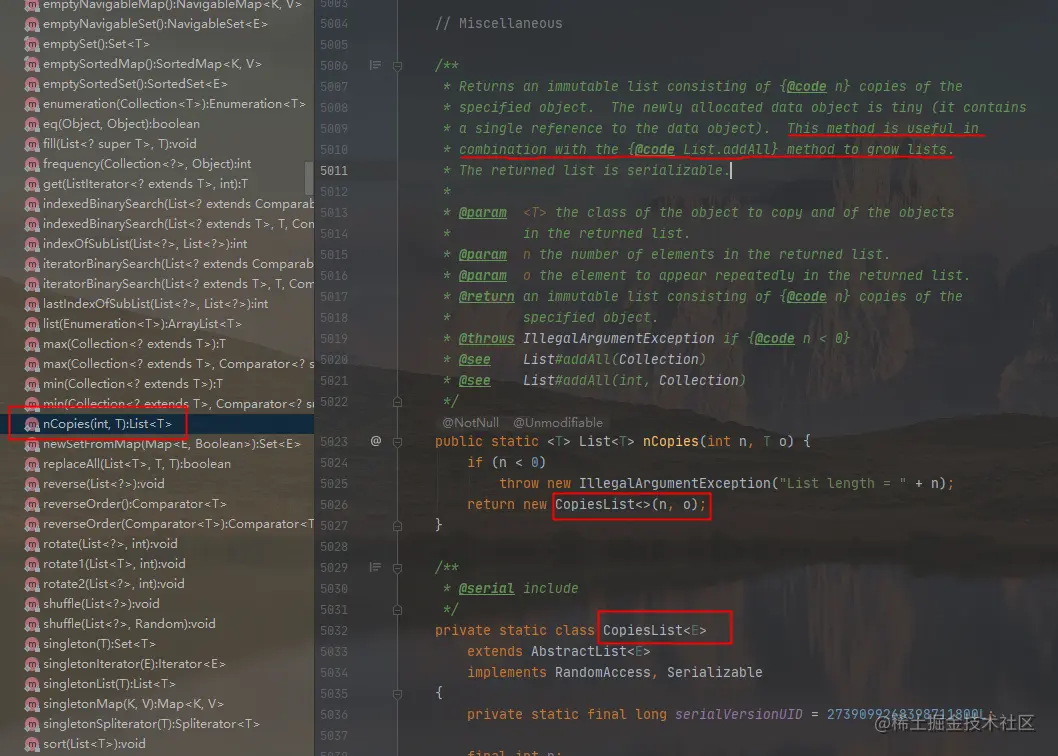Viewport: 1058px width, 756px height.
Task: Collapse the nCopies method at line 5023
Action: pyautogui.click(x=397, y=442)
